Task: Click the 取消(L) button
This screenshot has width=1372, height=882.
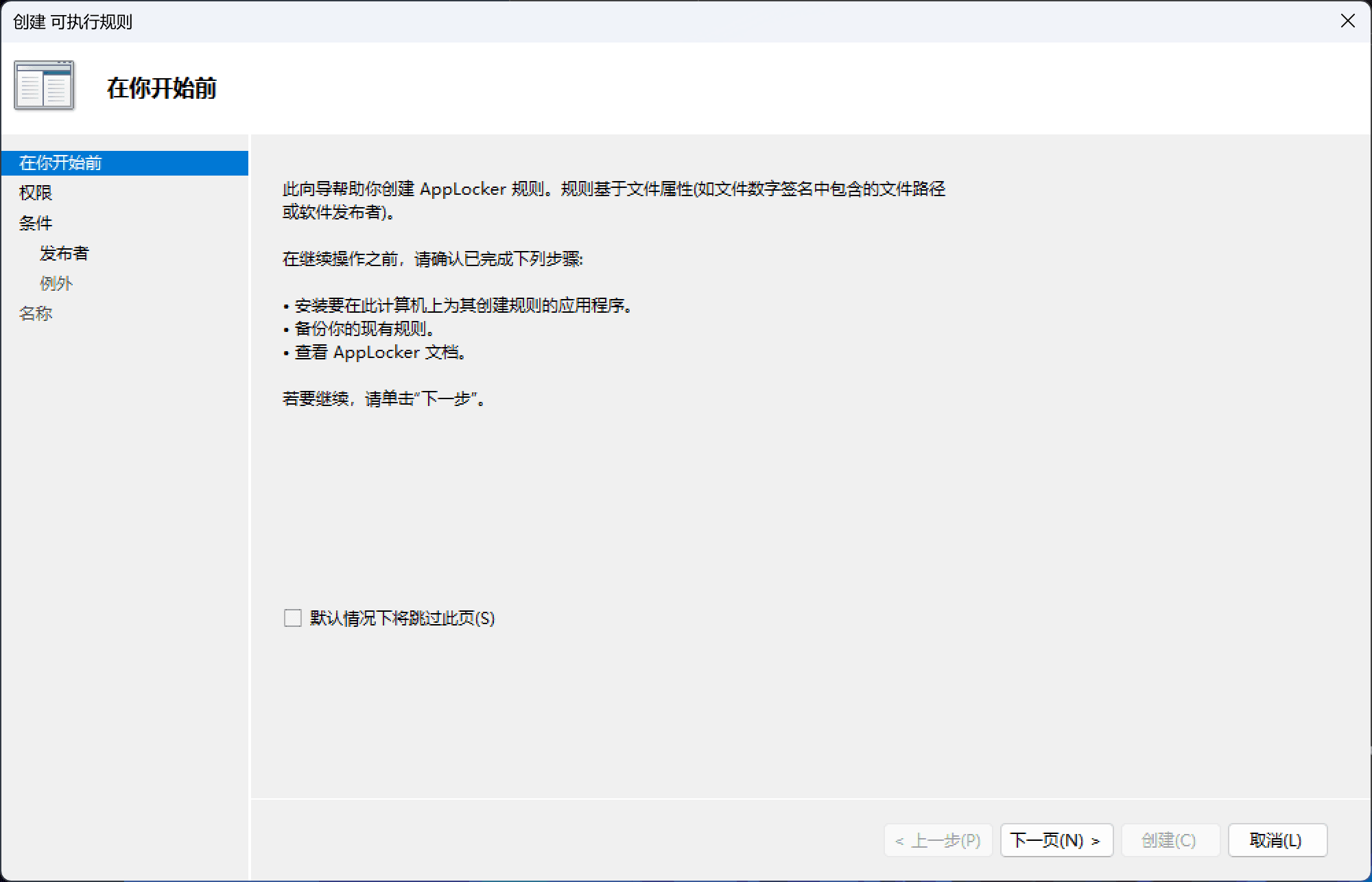Action: pos(1277,840)
